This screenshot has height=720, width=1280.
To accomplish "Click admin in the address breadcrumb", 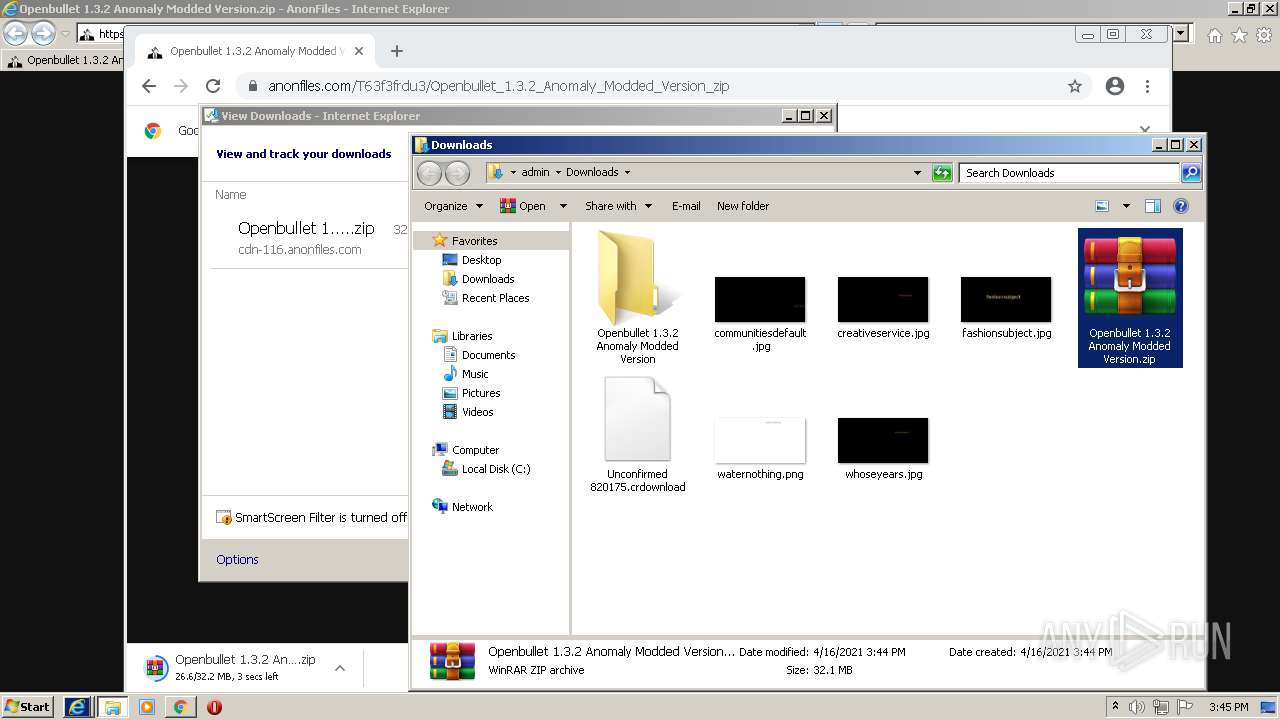I will (535, 172).
